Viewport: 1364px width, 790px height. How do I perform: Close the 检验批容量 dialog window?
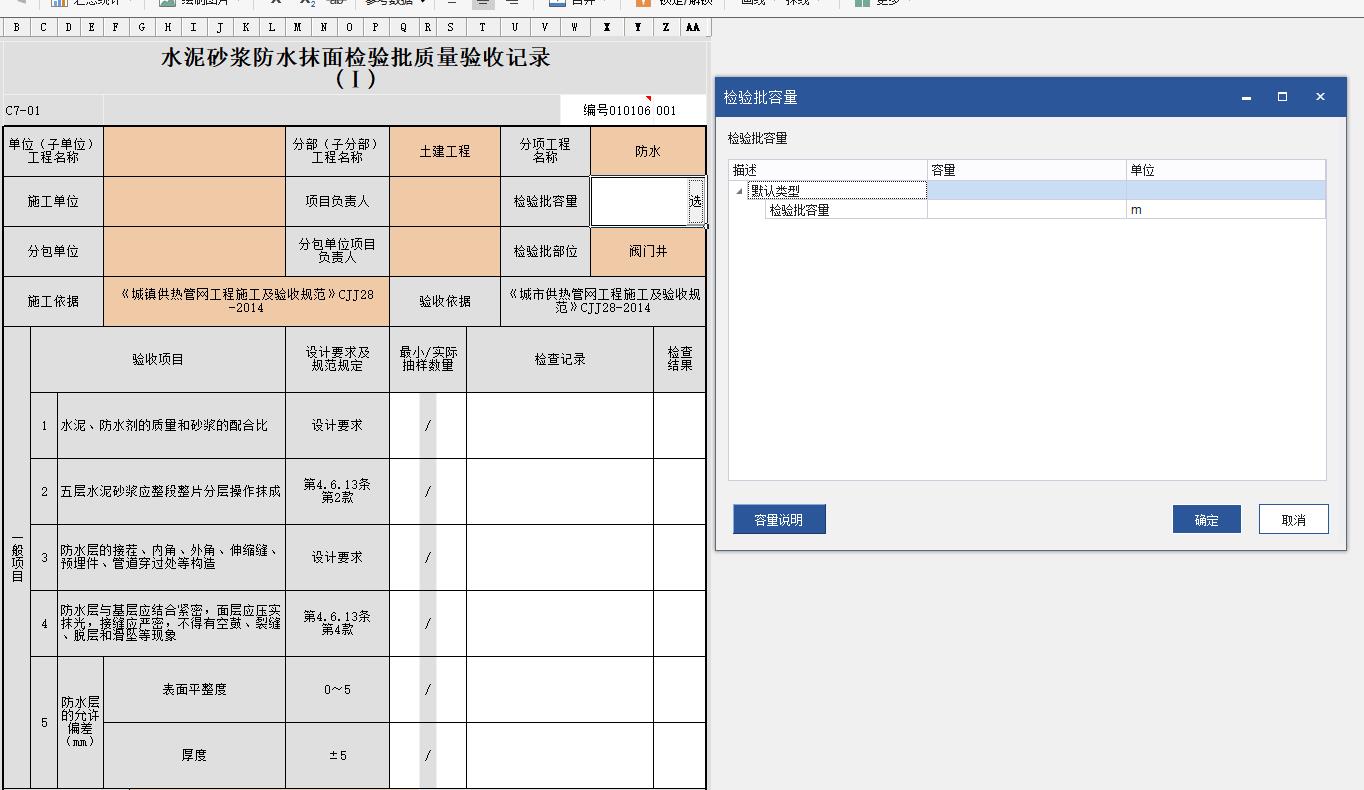click(1320, 97)
